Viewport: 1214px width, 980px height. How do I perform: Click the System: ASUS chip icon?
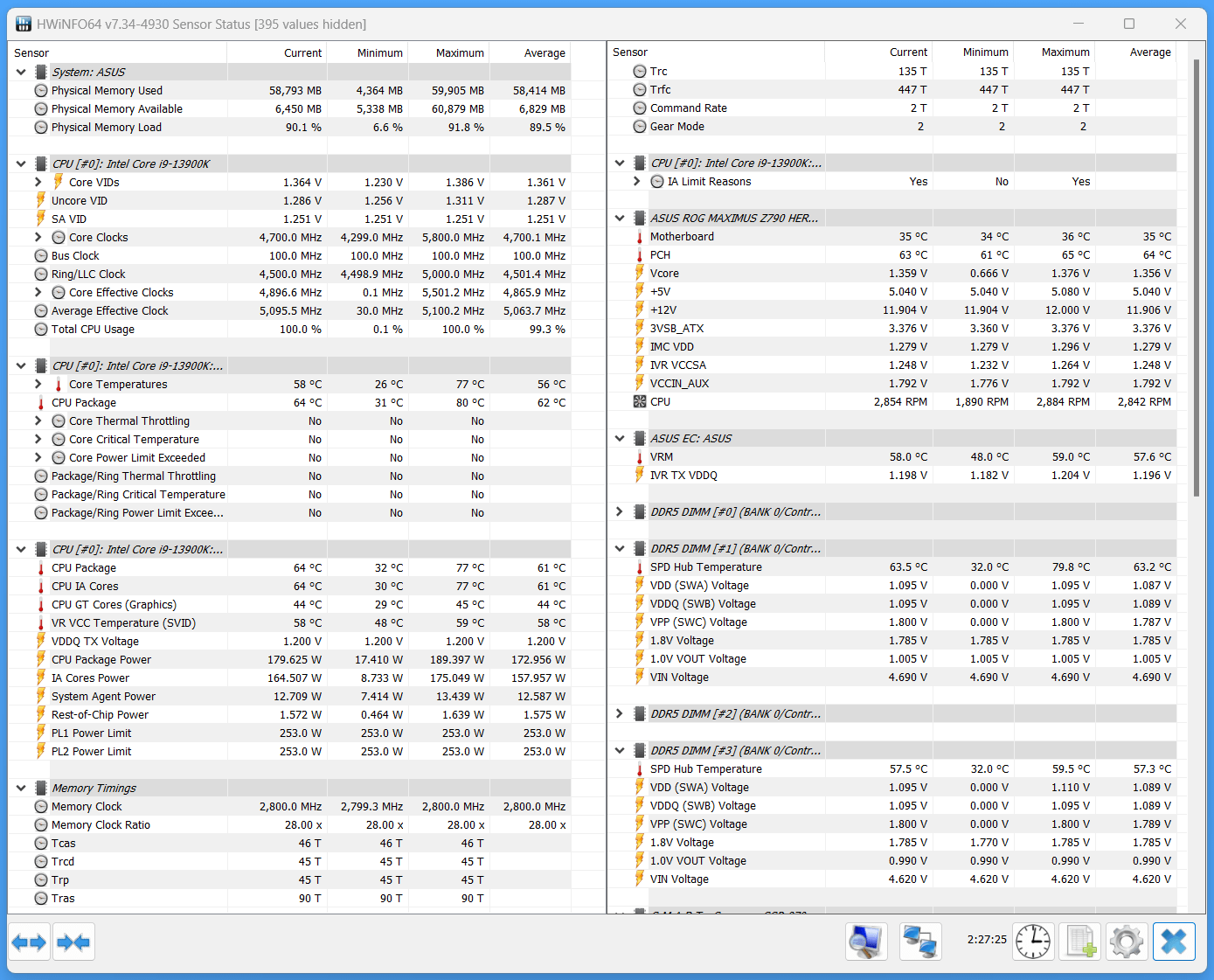(41, 73)
